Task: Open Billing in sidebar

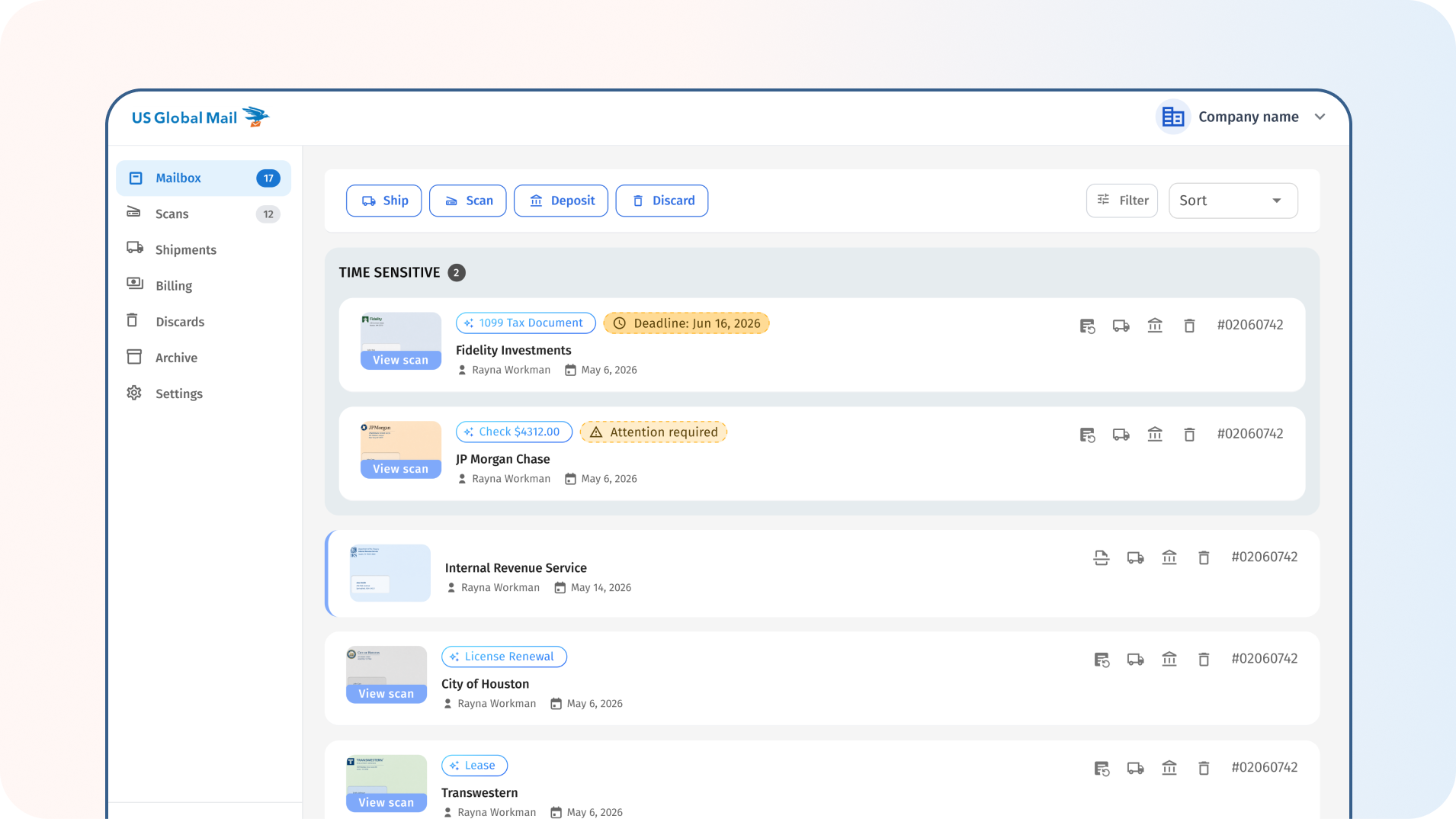Action: (204, 286)
